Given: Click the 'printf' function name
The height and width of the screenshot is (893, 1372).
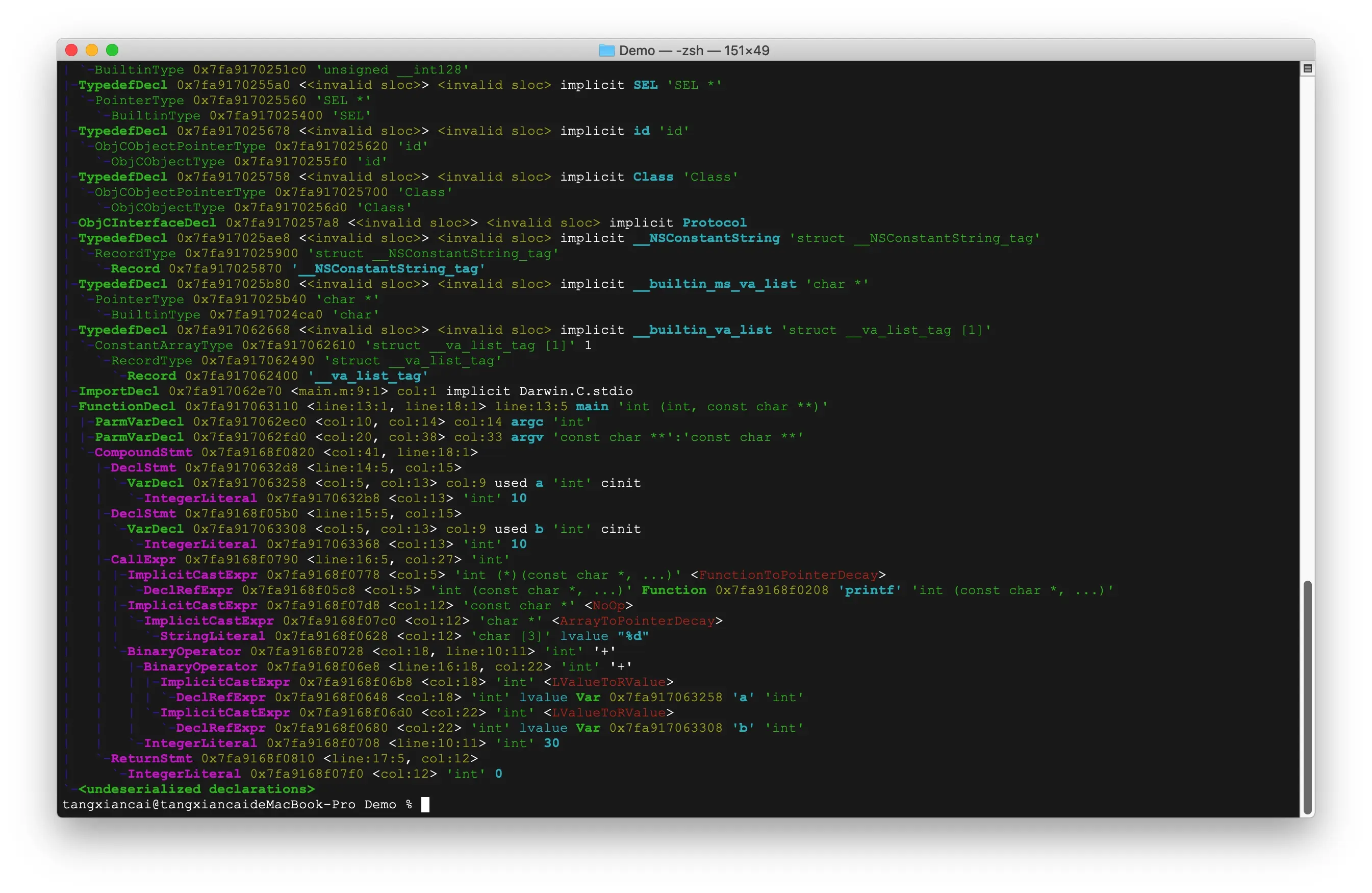Looking at the screenshot, I should (x=869, y=590).
